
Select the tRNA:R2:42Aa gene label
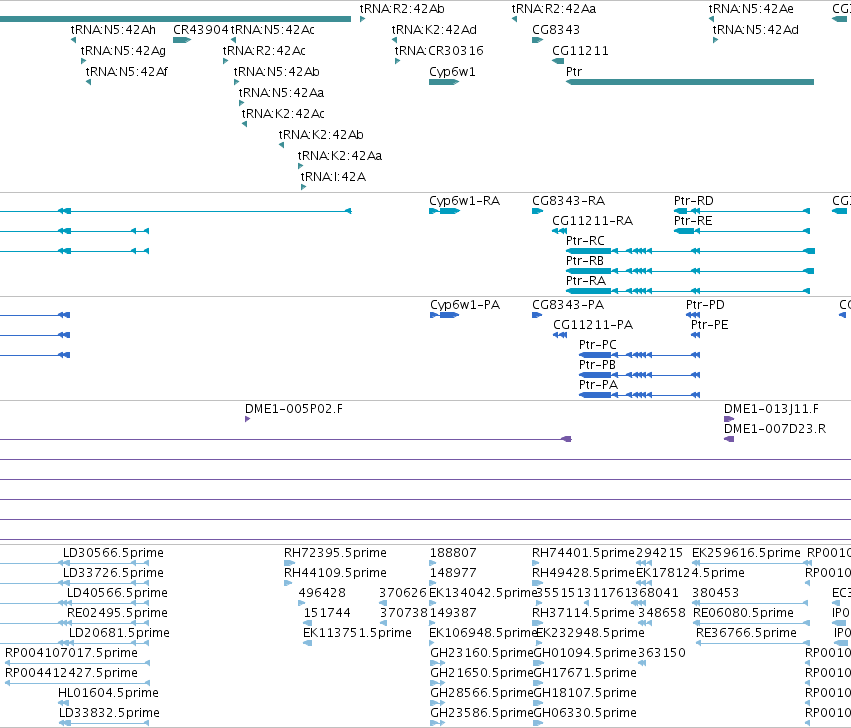click(554, 9)
